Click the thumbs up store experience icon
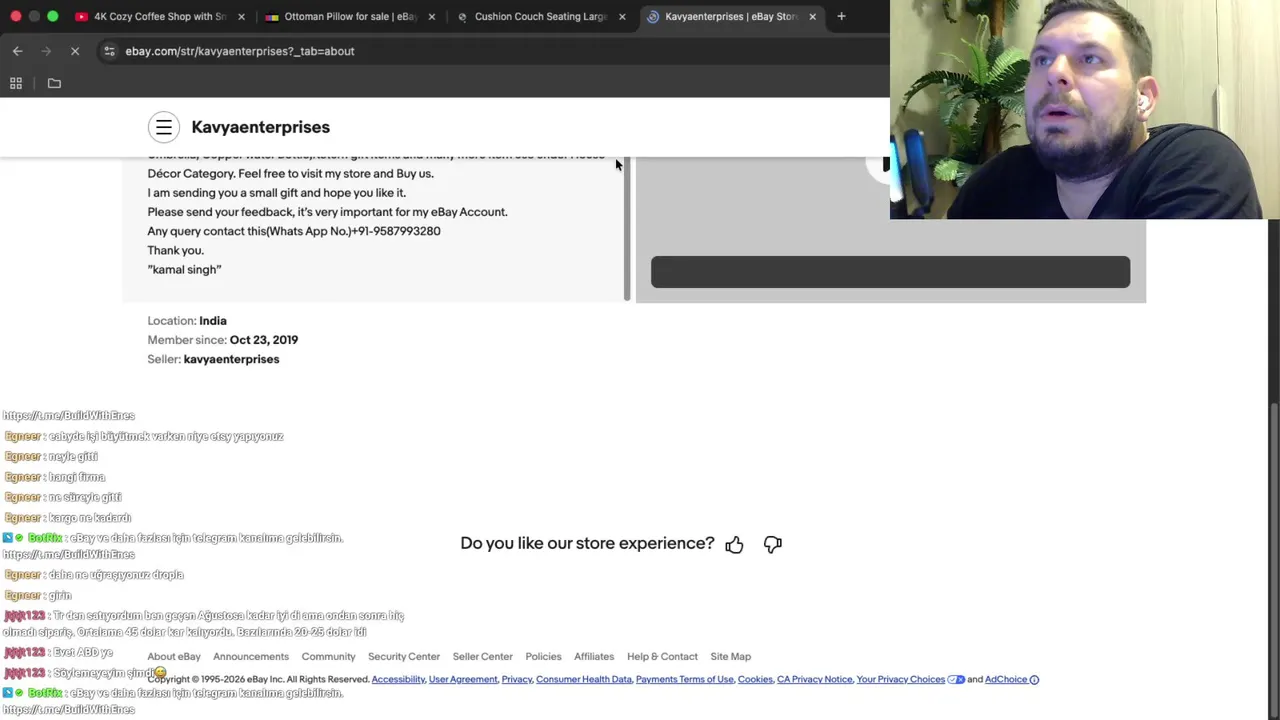This screenshot has height=720, width=1280. click(734, 544)
